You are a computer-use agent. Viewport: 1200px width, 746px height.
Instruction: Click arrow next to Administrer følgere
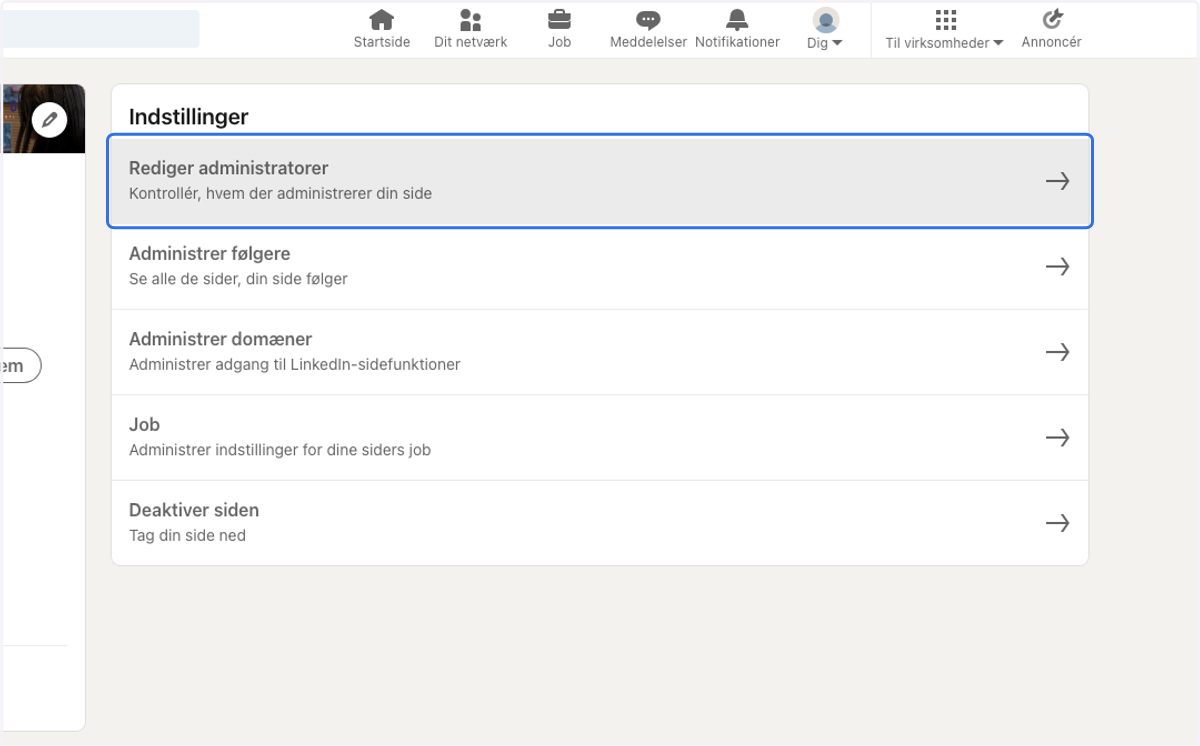coord(1057,267)
